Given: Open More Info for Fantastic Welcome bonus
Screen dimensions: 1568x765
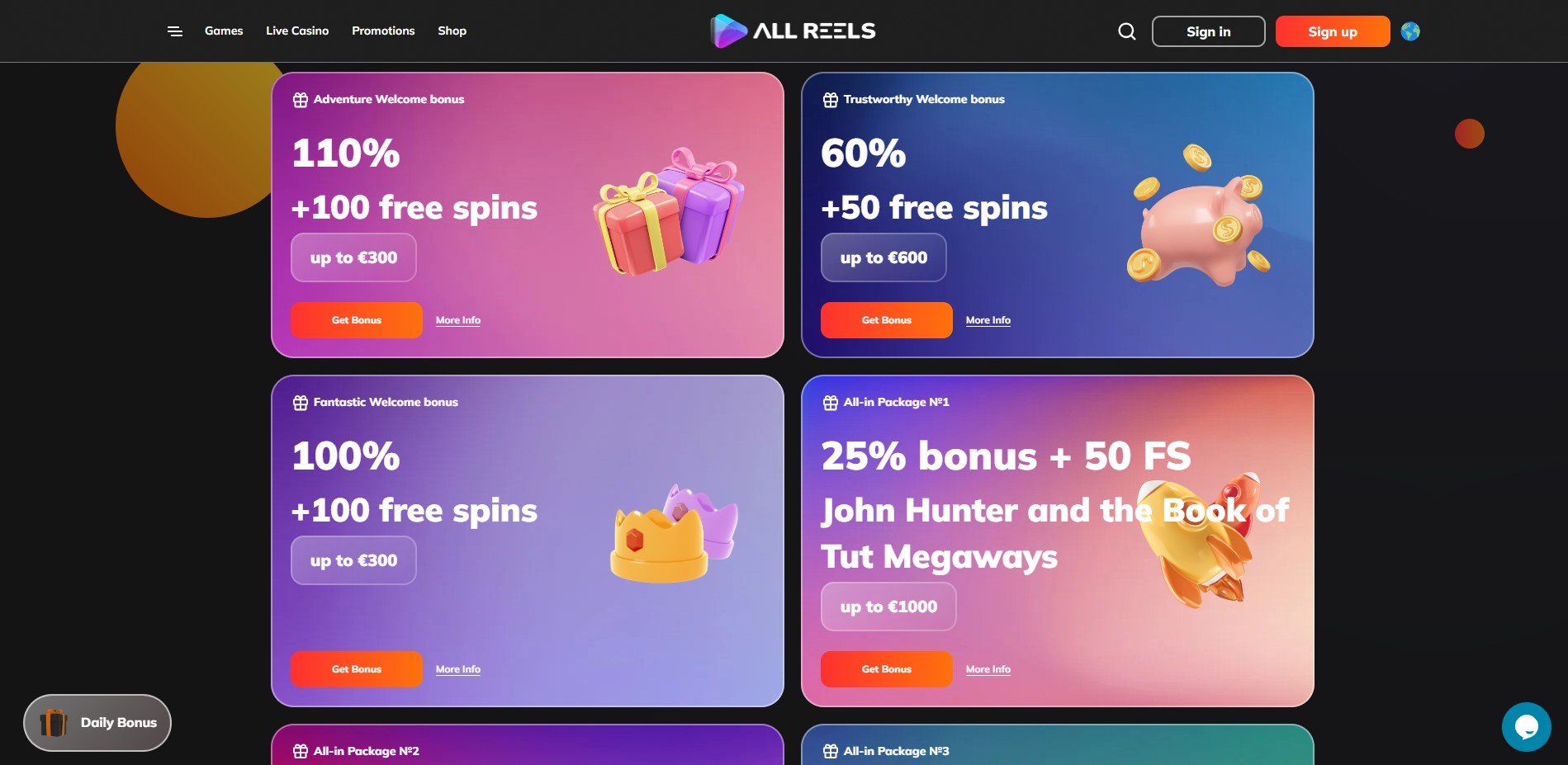Looking at the screenshot, I should point(458,669).
